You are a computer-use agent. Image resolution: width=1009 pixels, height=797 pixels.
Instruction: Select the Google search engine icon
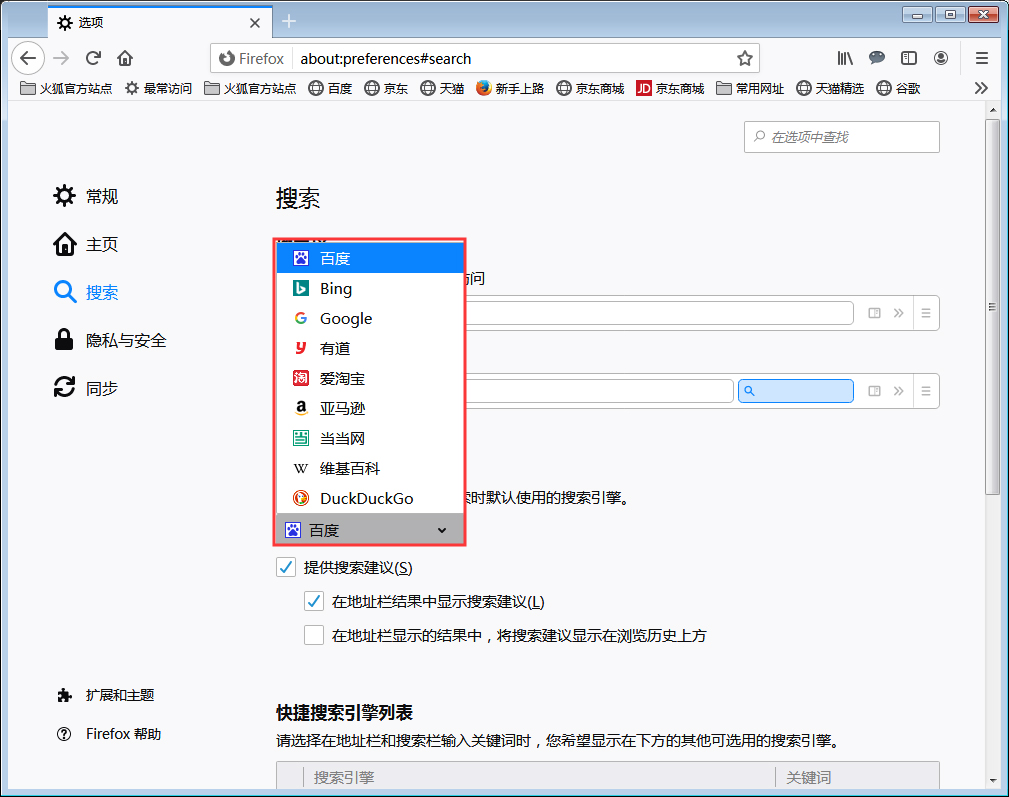(300, 318)
